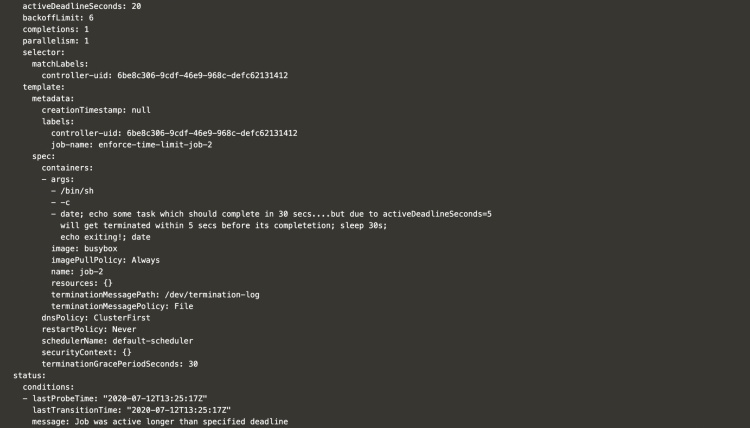Click imagePullPolicy: Always line
Viewport: 750px width, 428px height.
[x=106, y=260]
